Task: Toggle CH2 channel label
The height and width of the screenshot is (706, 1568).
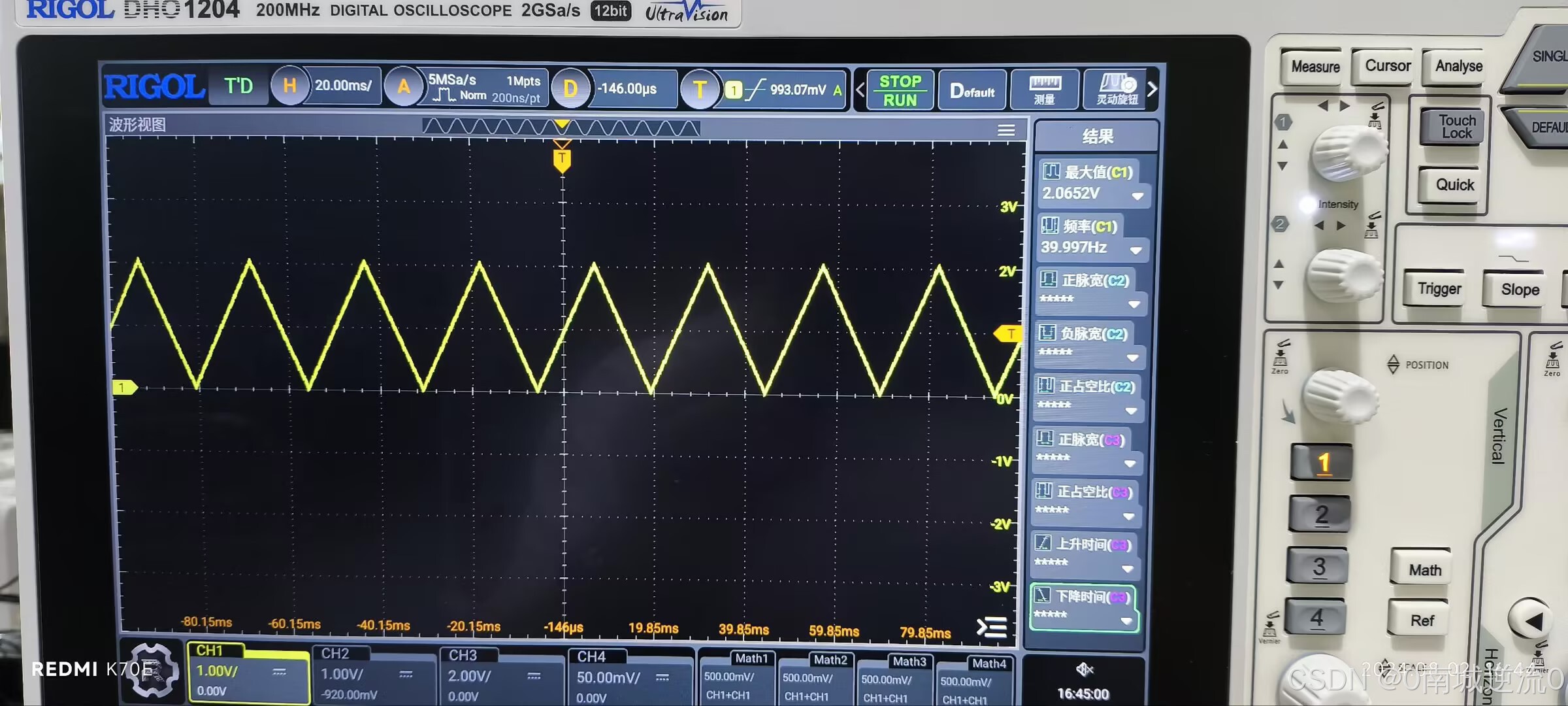Action: click(335, 653)
